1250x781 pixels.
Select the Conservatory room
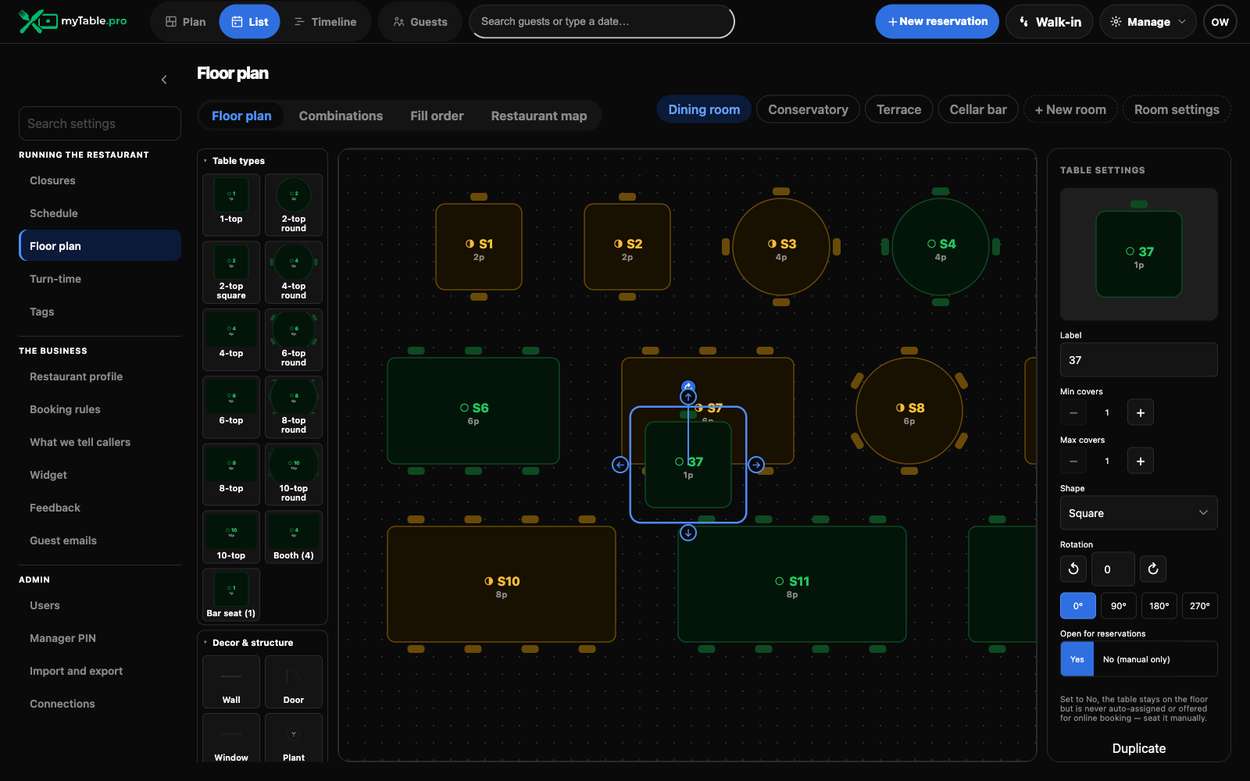click(x=808, y=110)
